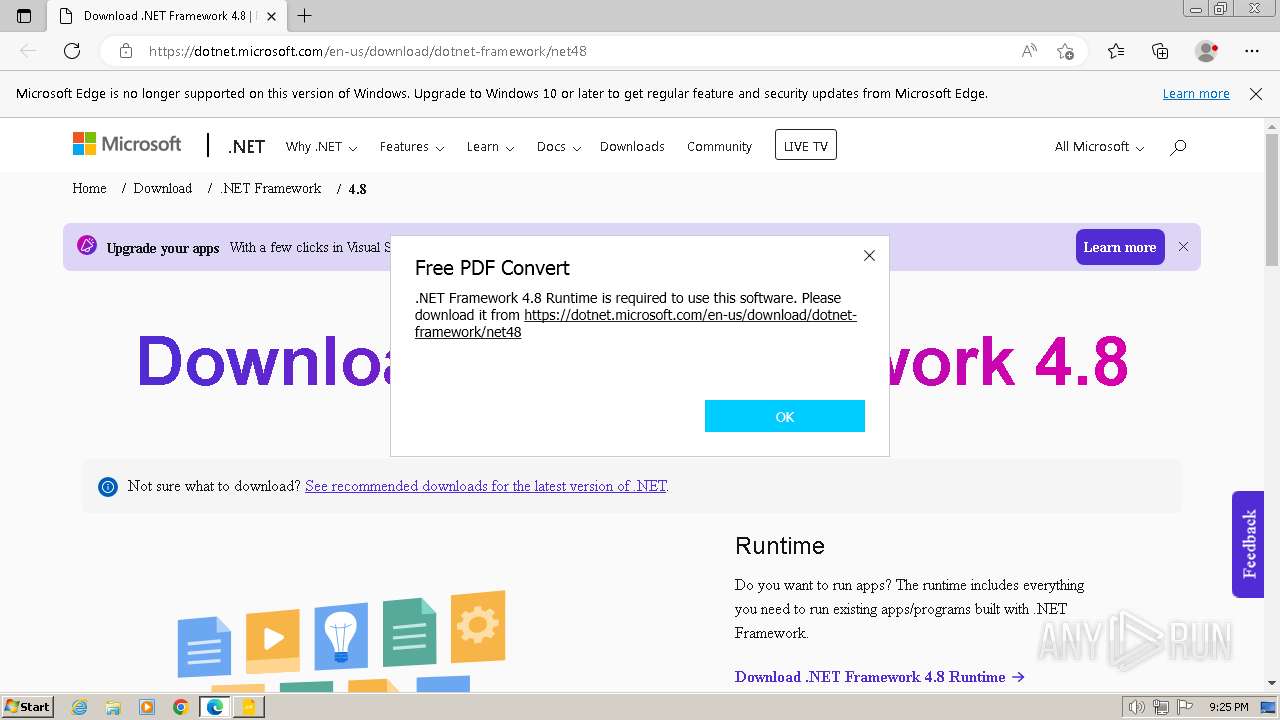
Task: Expand the Docs menu
Action: pos(558,147)
